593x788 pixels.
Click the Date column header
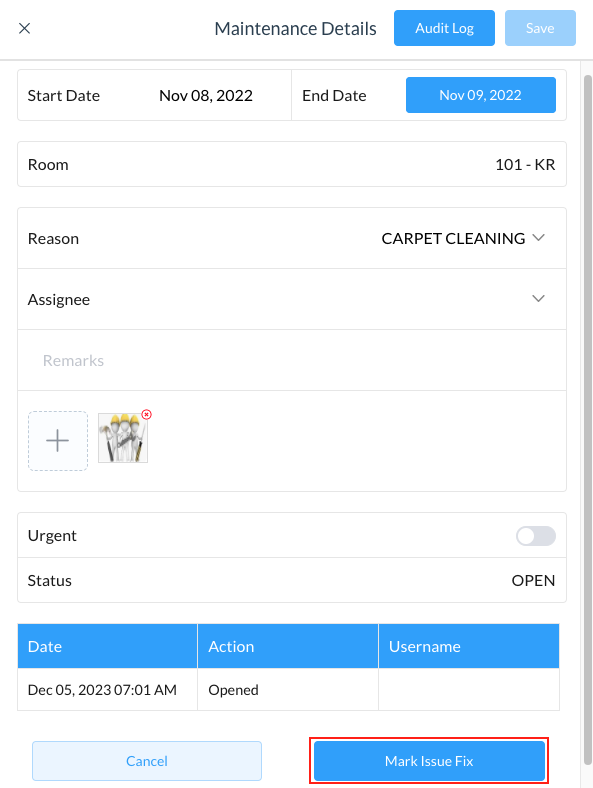pyautogui.click(x=107, y=646)
